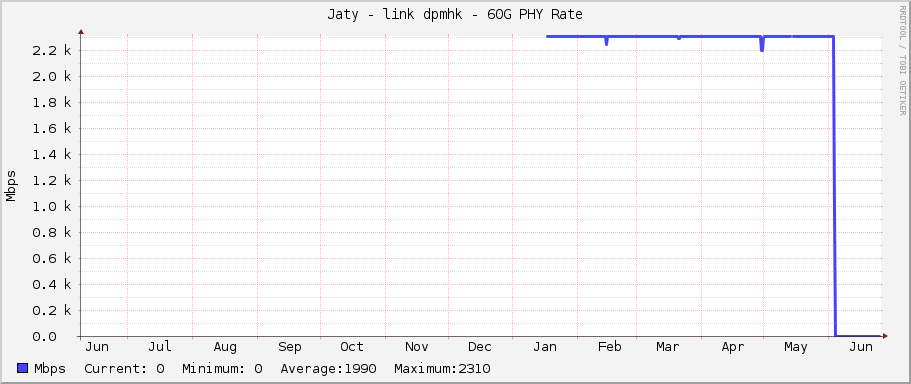
Task: Click the 'Nov' month label on the x-axis
Action: point(417,347)
